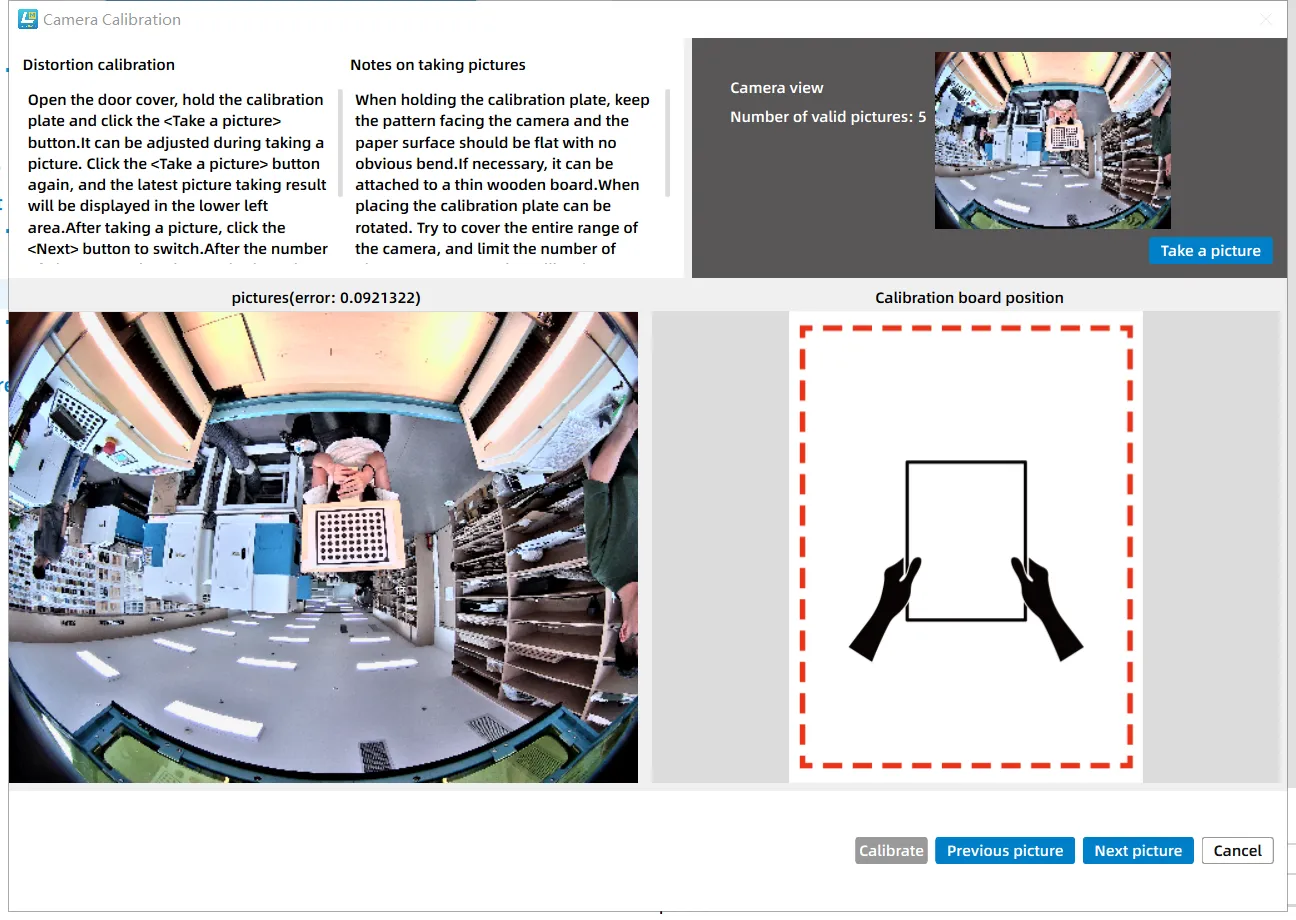Screen dimensions: 1296x920
Task: Click the live Camera view thumbnail
Action: click(x=1052, y=141)
